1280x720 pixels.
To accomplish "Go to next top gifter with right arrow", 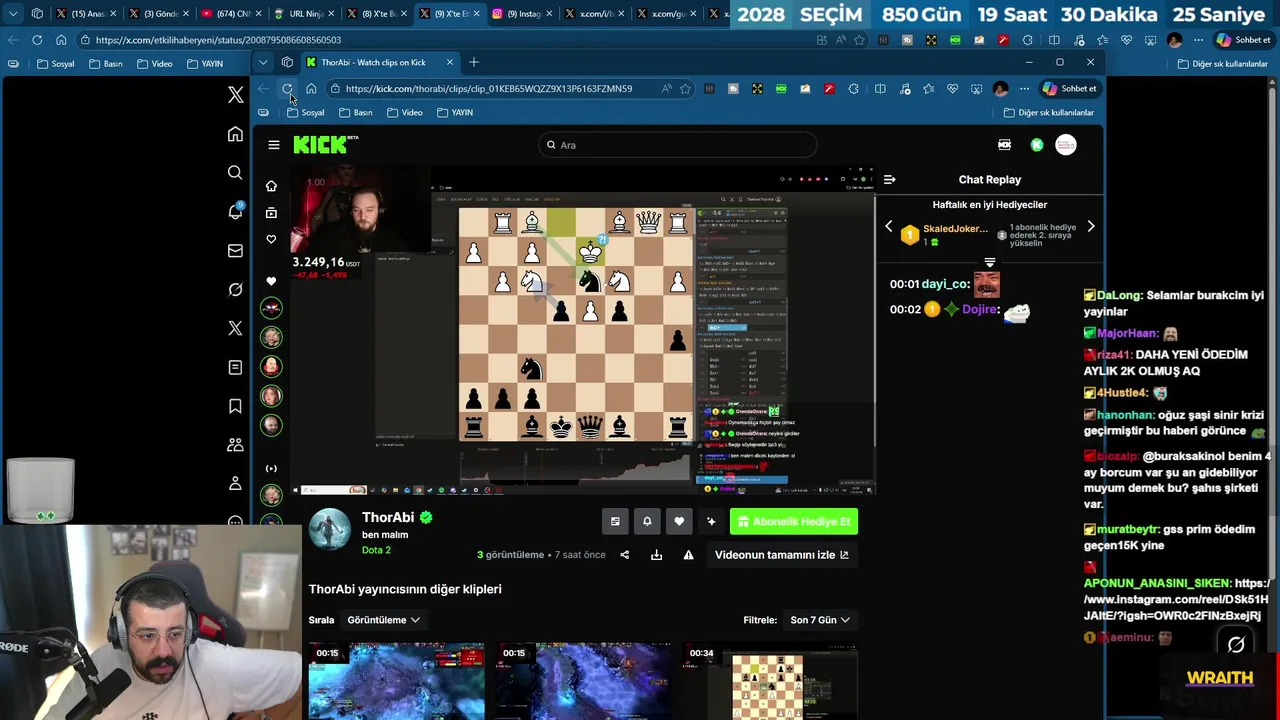I will pos(1091,227).
